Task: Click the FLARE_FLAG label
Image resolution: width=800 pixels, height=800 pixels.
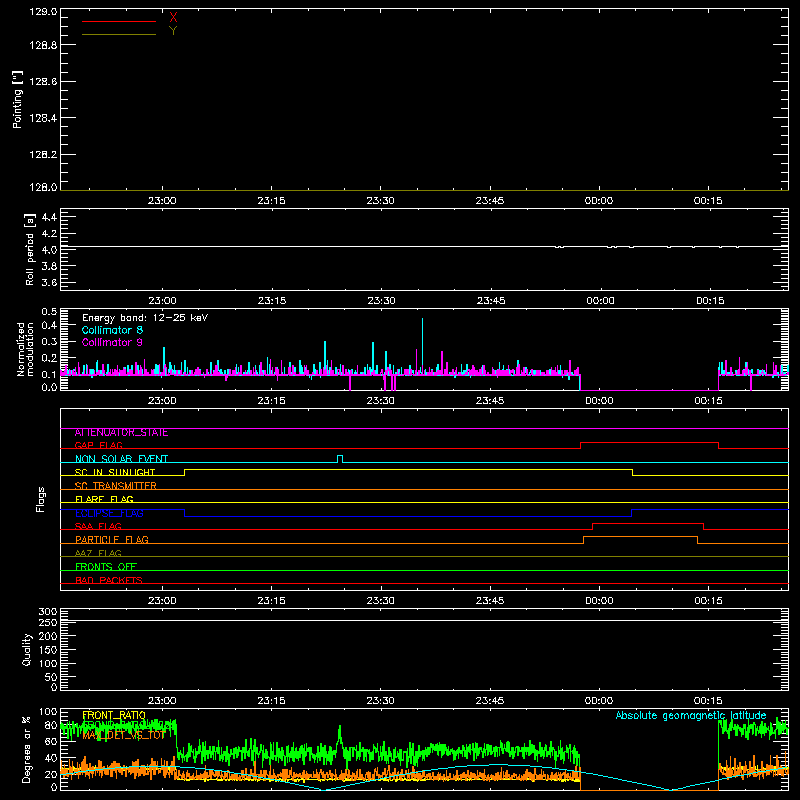Action: coord(104,499)
